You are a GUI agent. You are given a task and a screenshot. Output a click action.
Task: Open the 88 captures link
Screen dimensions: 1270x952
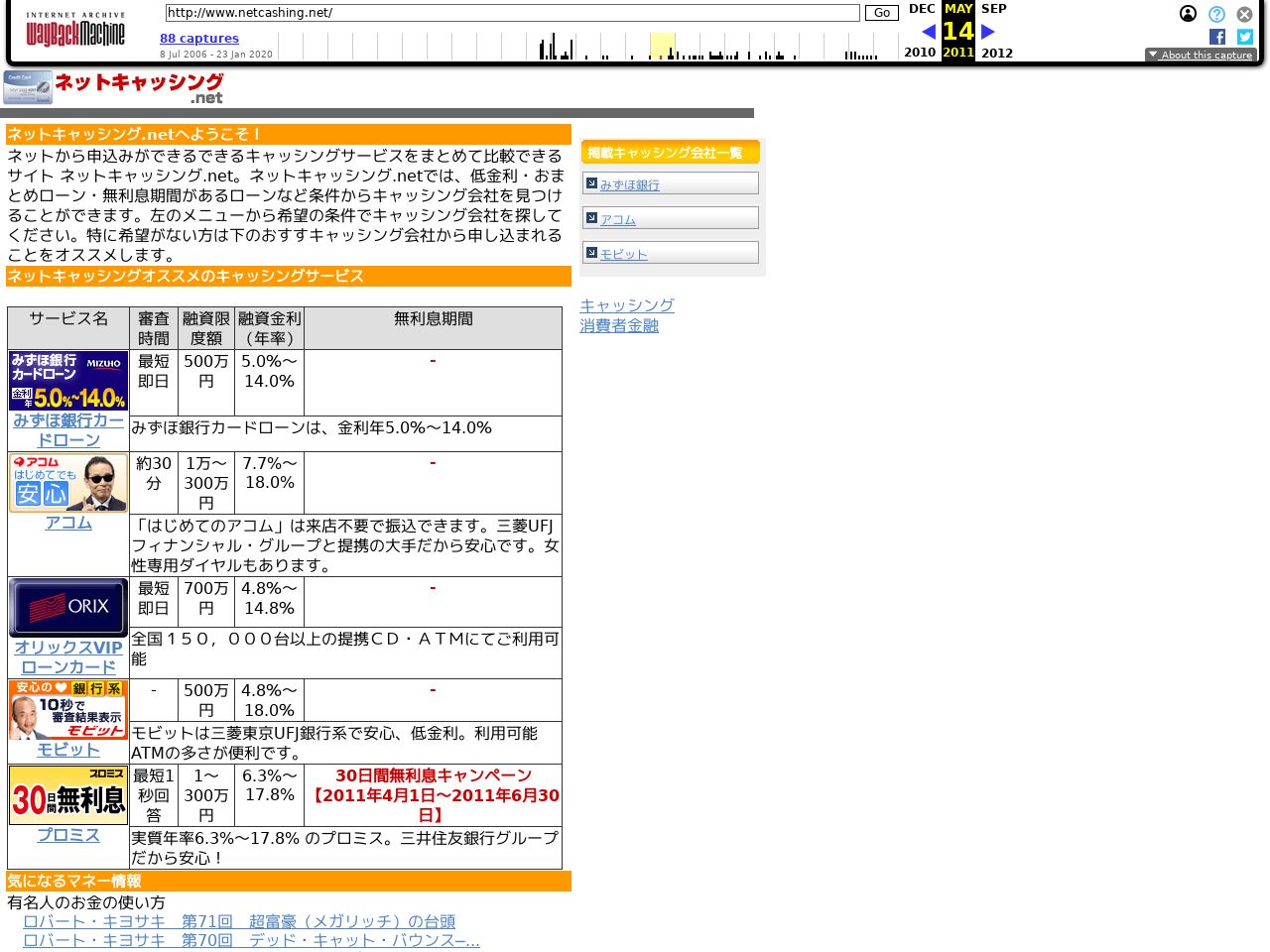(199, 39)
